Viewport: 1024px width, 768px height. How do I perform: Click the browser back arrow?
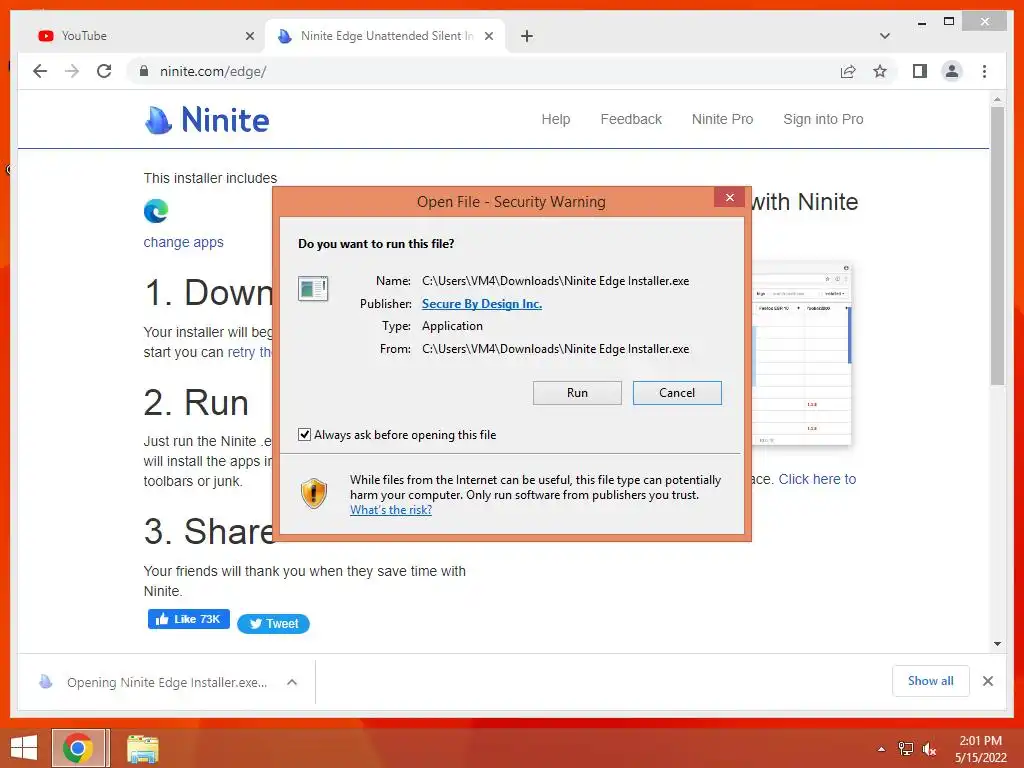pos(40,71)
